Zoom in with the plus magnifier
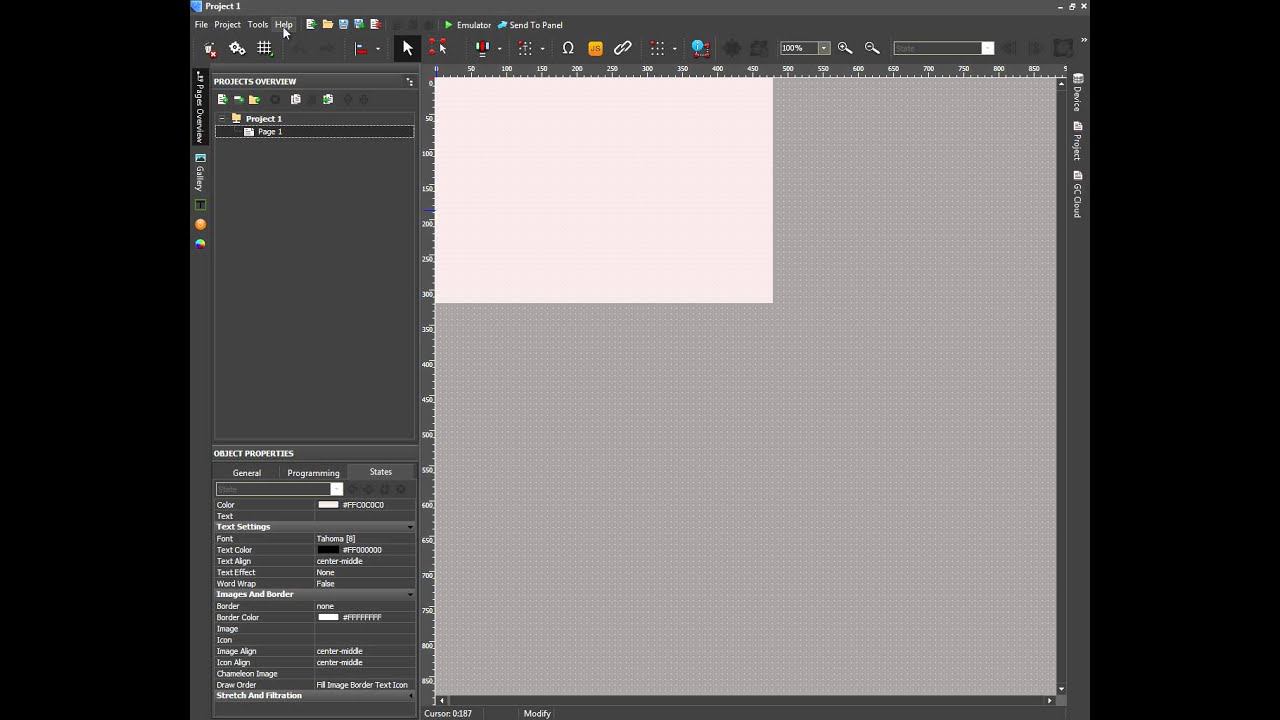This screenshot has height=720, width=1280. pos(845,48)
